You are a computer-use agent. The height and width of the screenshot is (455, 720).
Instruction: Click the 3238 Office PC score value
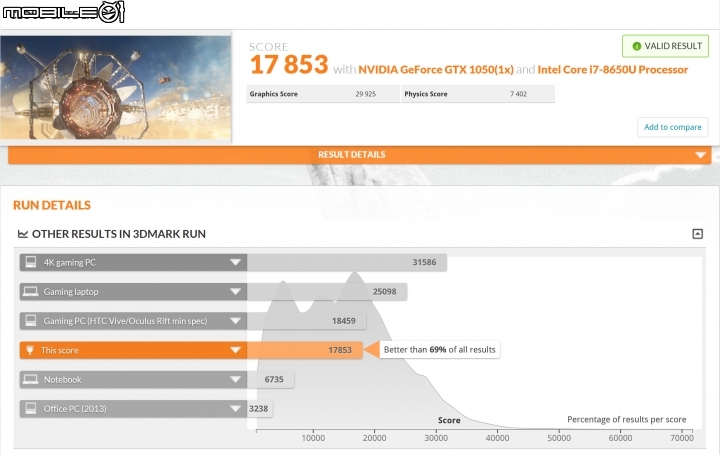[259, 409]
